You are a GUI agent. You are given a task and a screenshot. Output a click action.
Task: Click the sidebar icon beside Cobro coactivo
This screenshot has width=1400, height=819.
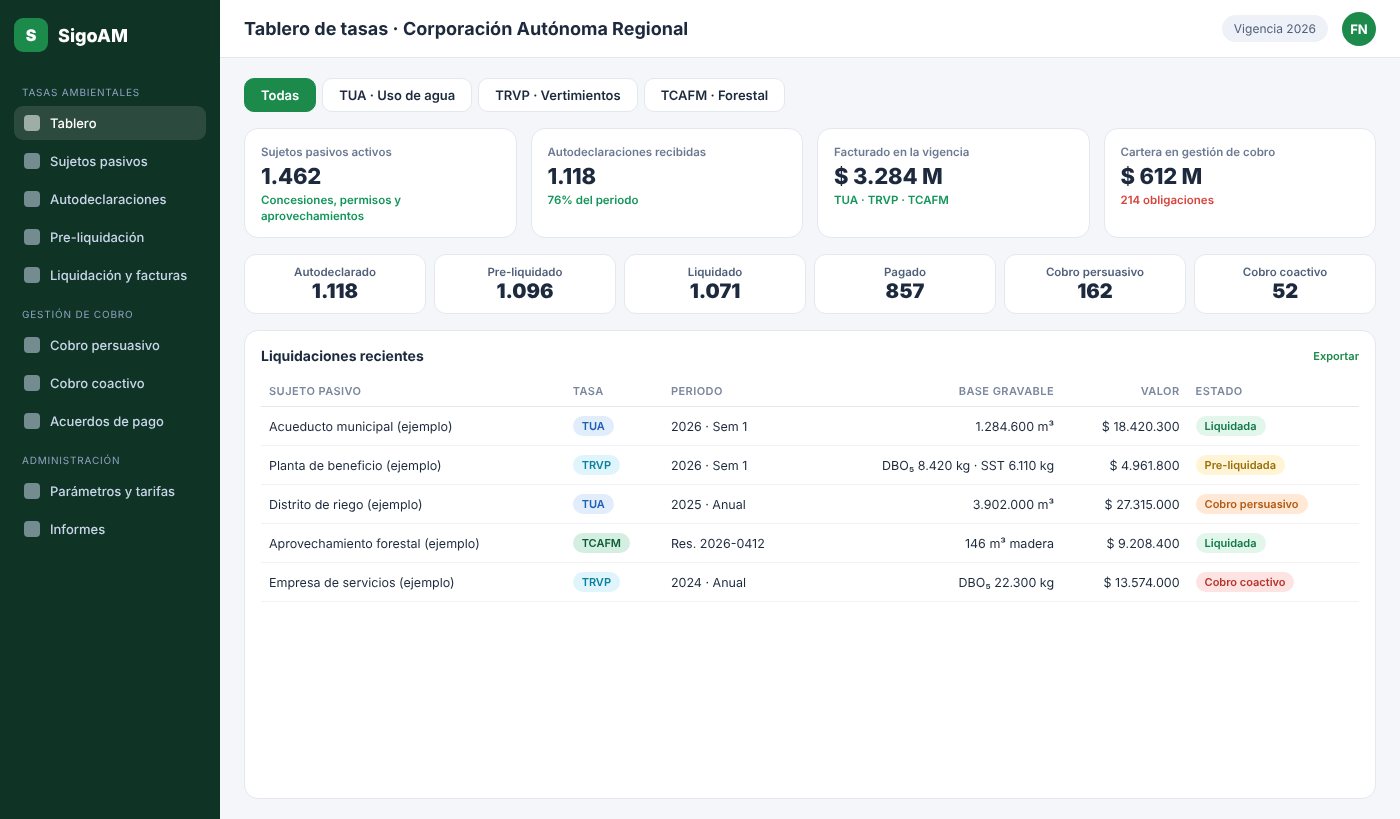32,383
